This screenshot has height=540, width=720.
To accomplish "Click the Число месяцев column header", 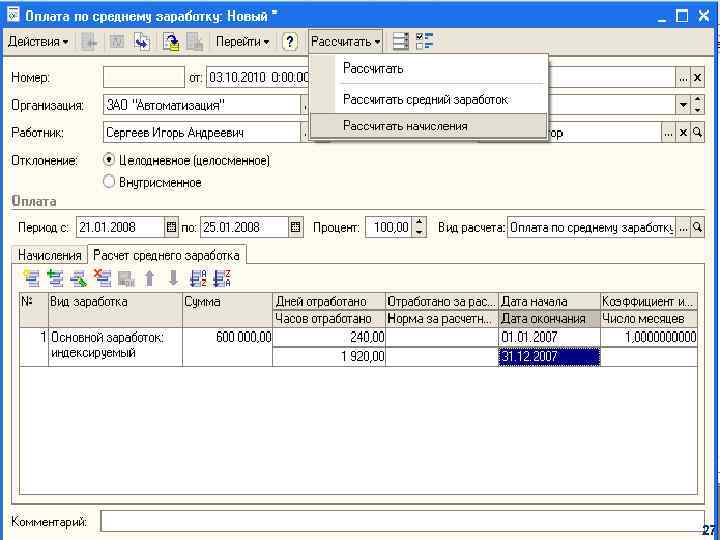I will [x=649, y=319].
